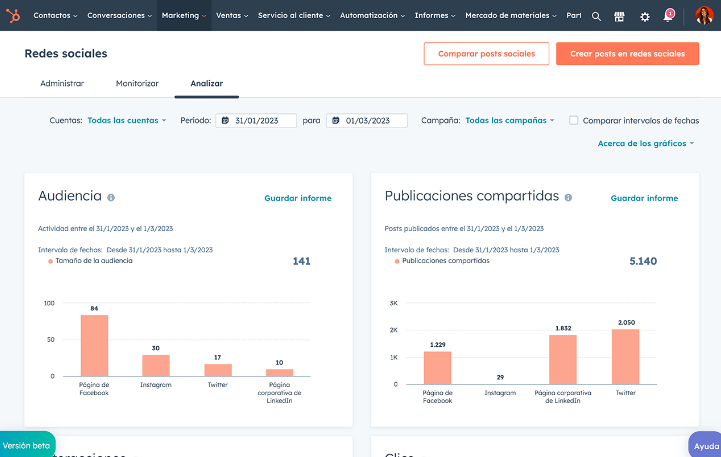Click calendar icon in end date field
721x457 pixels.
(x=336, y=120)
